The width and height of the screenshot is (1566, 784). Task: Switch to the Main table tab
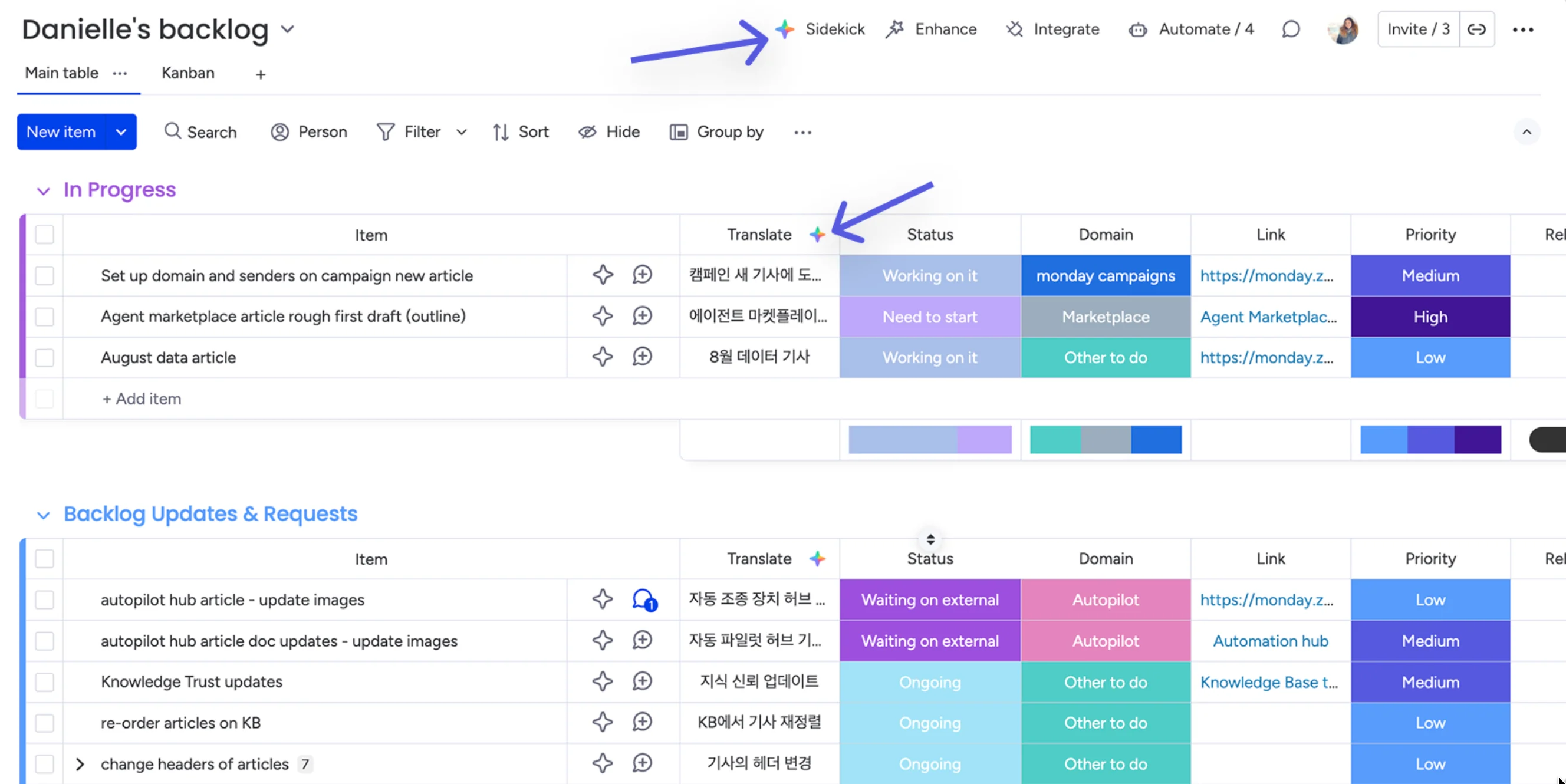click(x=61, y=73)
